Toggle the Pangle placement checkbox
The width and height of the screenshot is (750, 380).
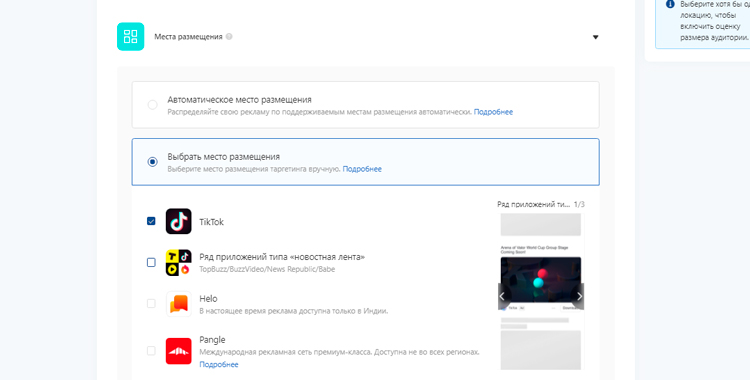(x=151, y=351)
